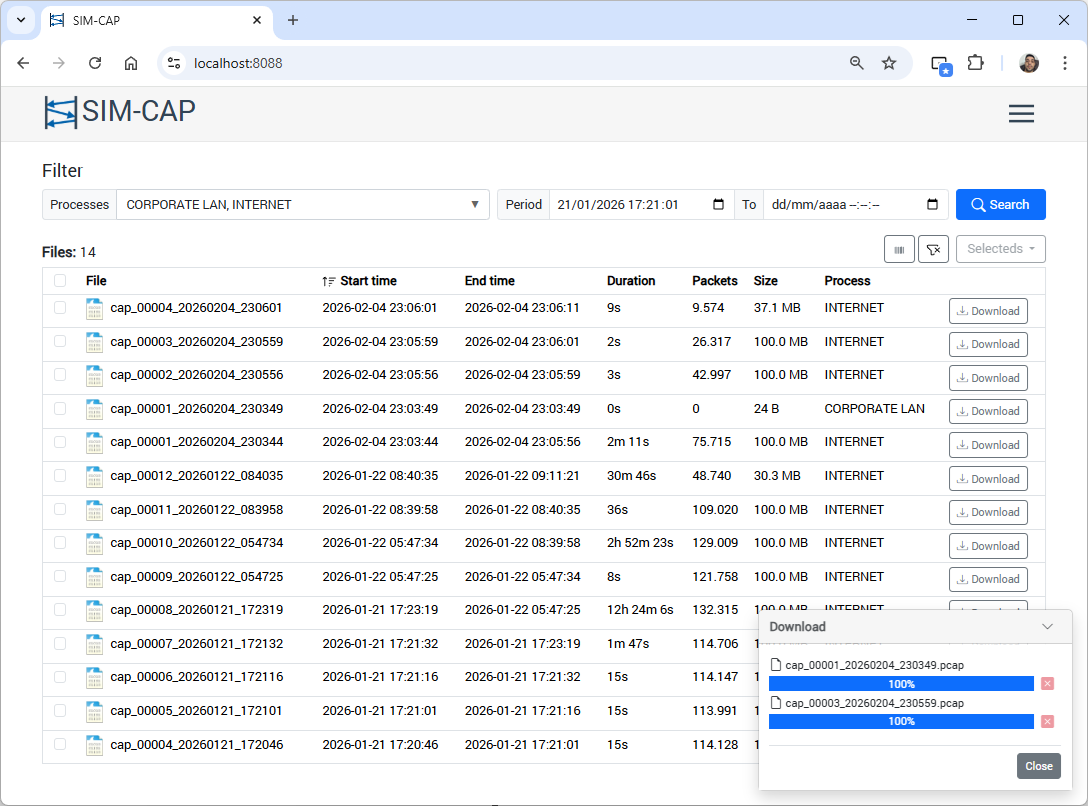Open the hamburger navigation menu
The width and height of the screenshot is (1088, 806).
click(x=1020, y=114)
